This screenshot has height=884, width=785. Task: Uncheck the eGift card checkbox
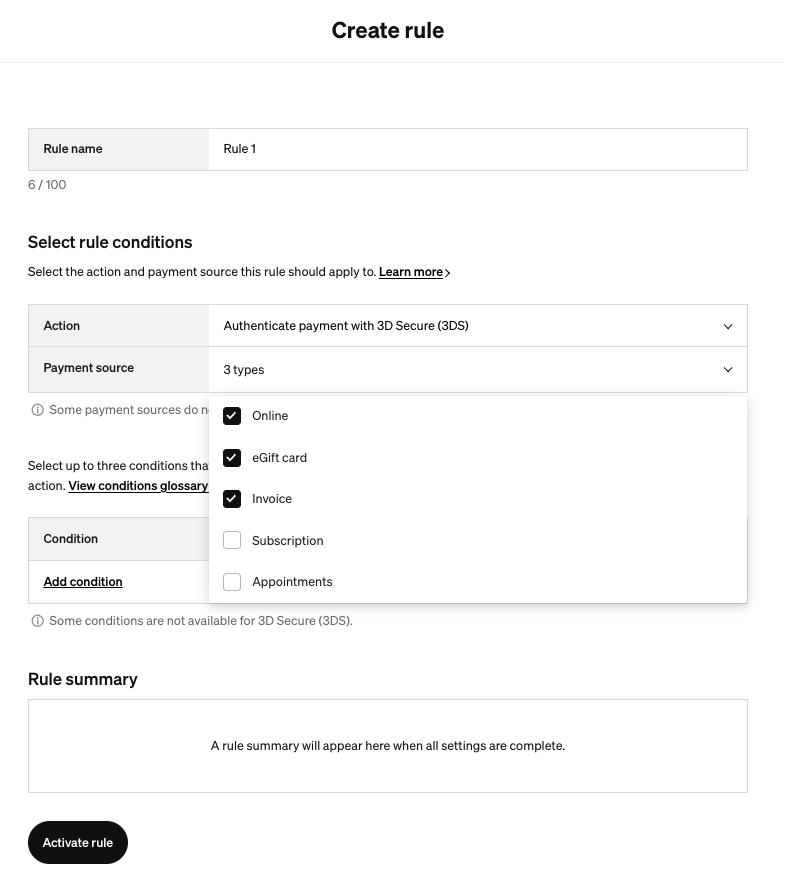click(232, 458)
